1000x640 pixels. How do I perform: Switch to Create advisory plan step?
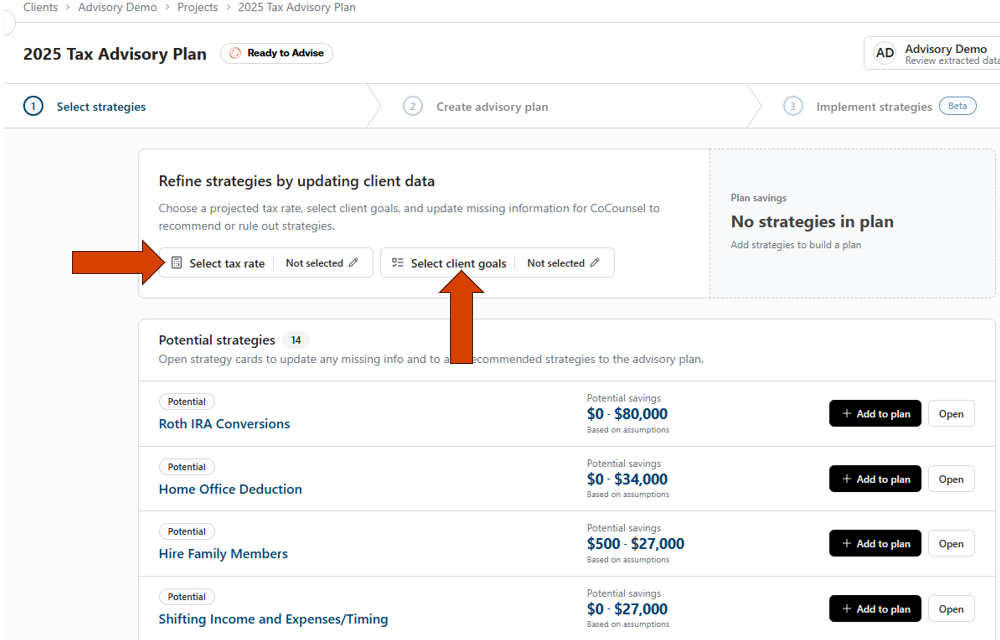pyautogui.click(x=491, y=107)
